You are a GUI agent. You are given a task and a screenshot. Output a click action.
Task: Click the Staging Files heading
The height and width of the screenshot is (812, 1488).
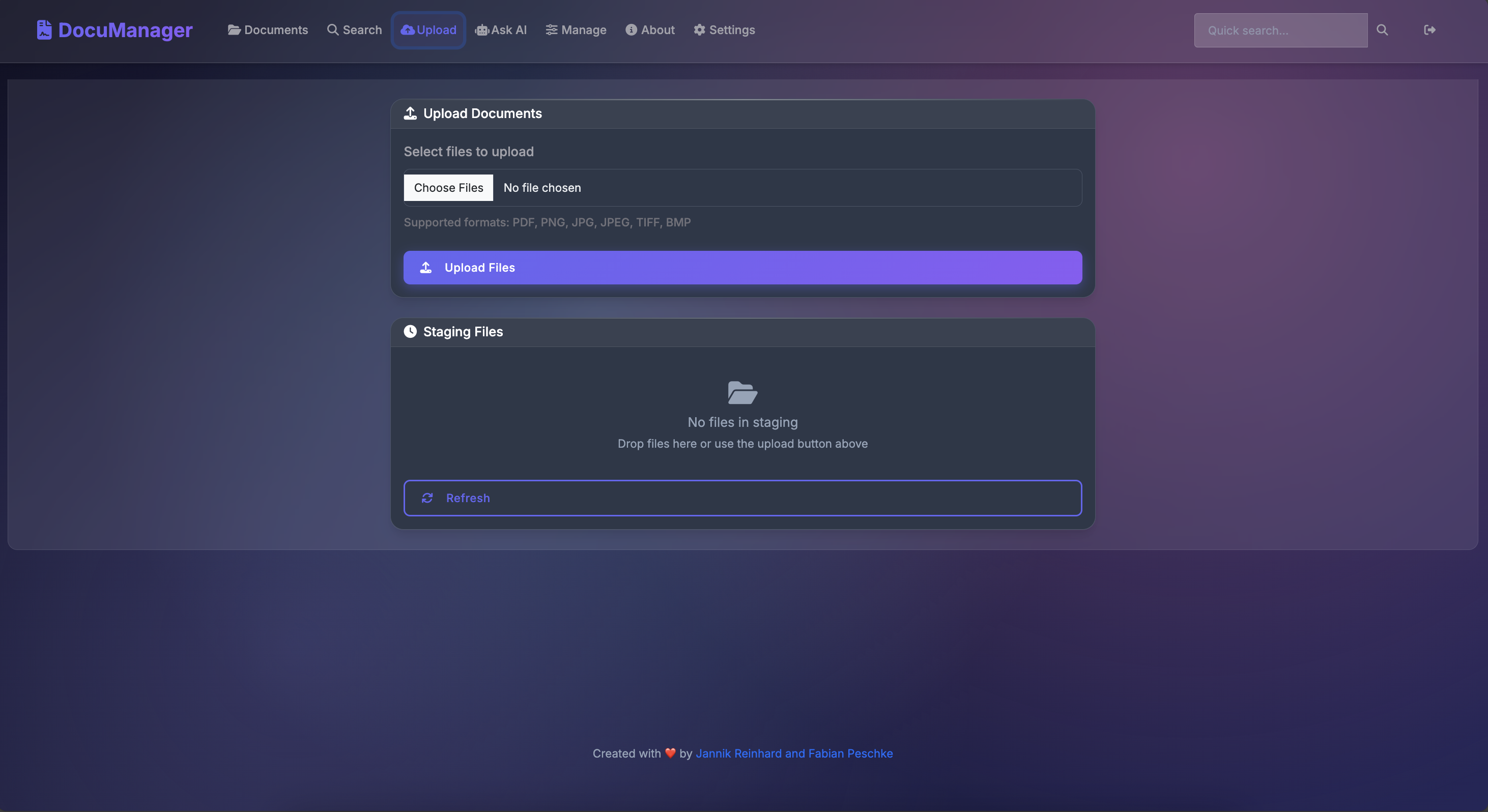tap(463, 332)
